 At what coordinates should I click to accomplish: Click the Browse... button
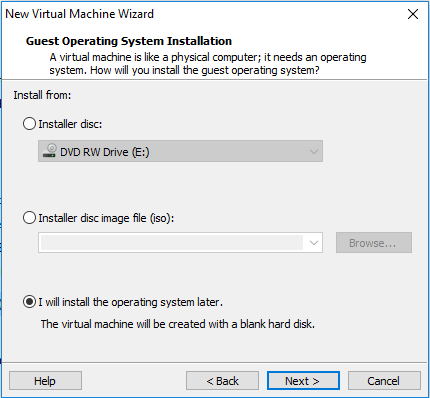(374, 243)
